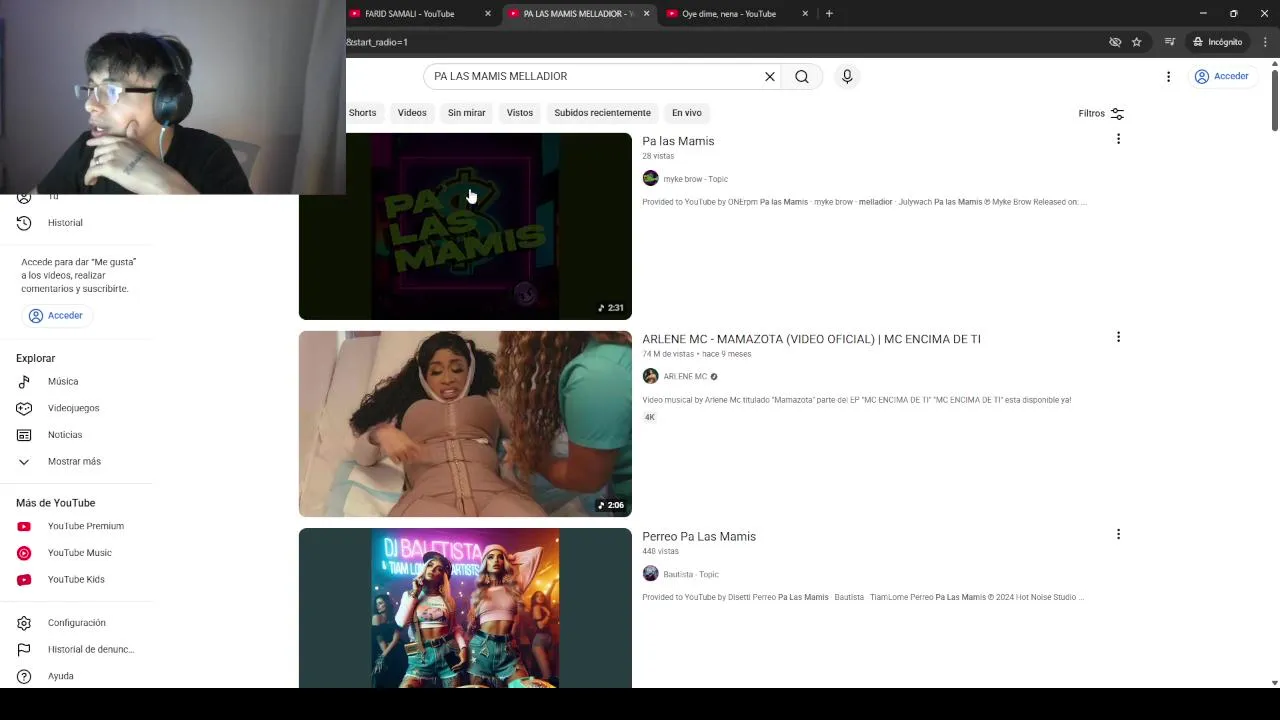The height and width of the screenshot is (720, 1280).
Task: Open myke brow channel avatar
Action: pyautogui.click(x=650, y=178)
